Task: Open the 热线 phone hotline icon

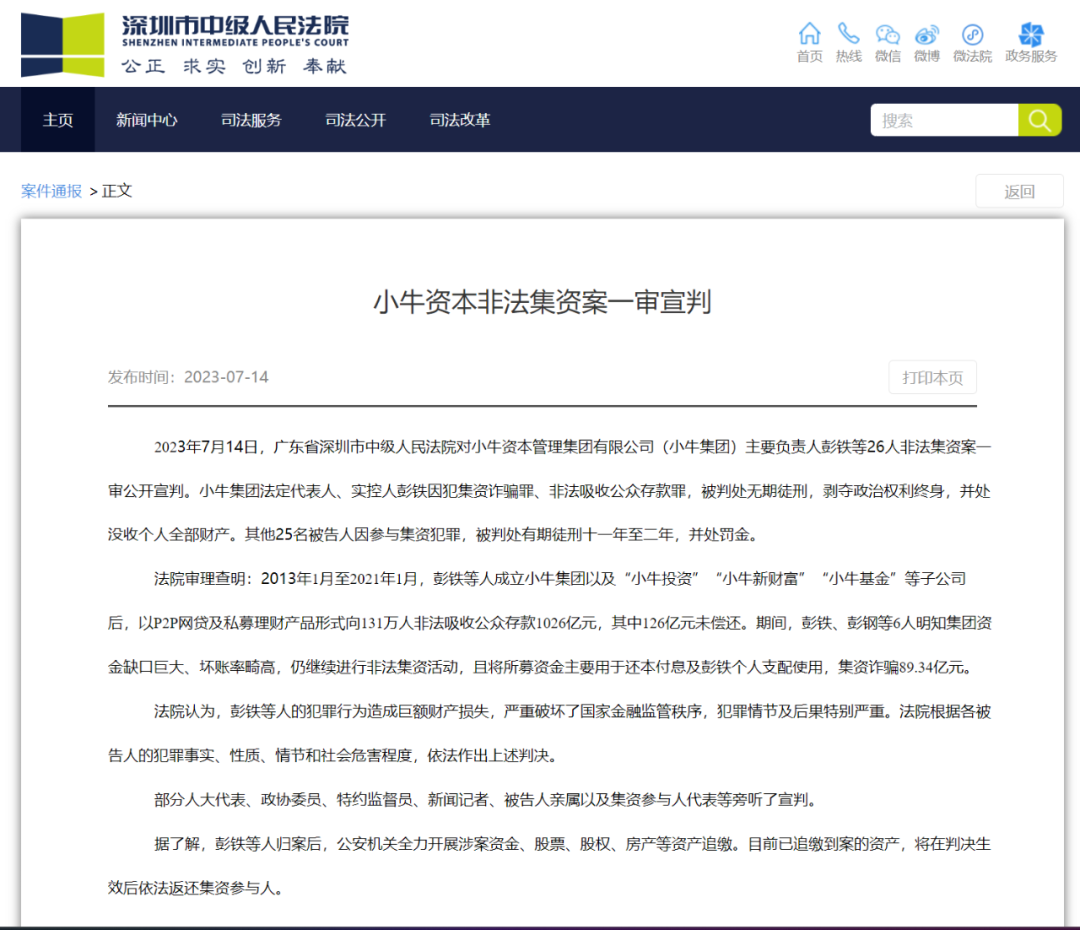Action: (848, 35)
